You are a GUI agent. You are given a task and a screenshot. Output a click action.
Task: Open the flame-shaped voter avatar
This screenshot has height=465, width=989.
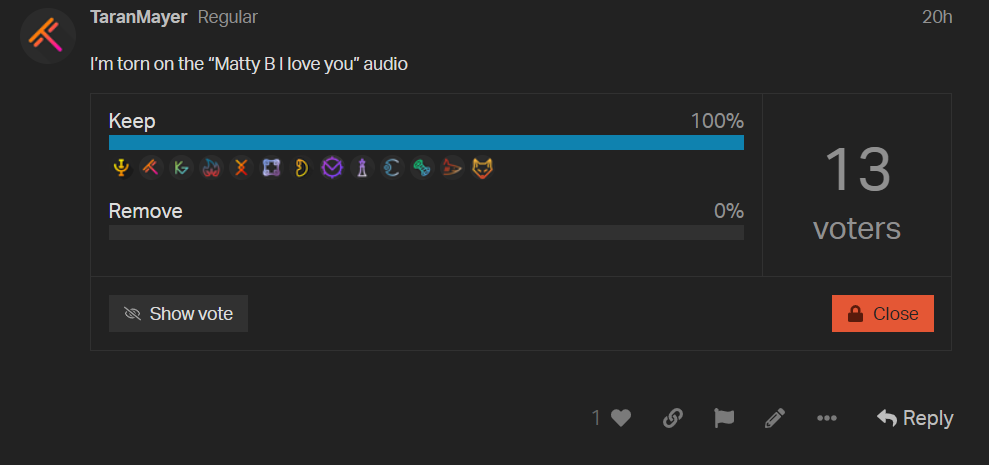point(211,168)
